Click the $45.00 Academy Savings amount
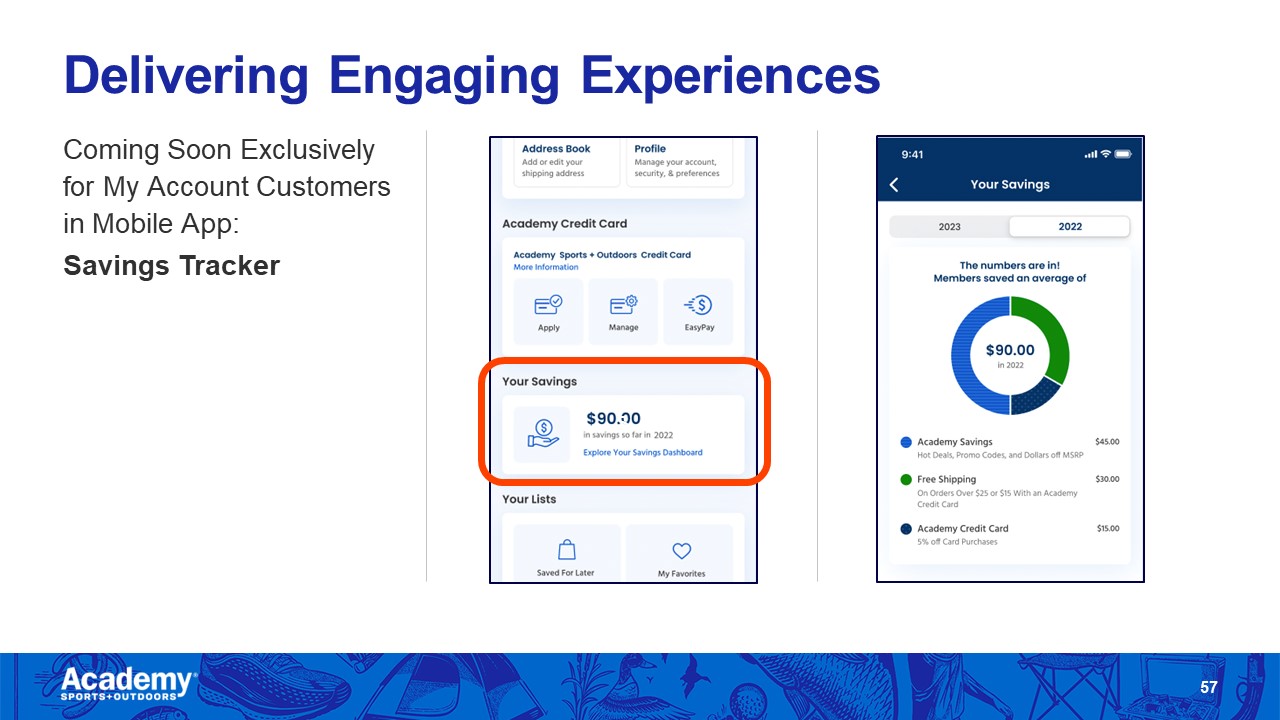 (x=1107, y=442)
